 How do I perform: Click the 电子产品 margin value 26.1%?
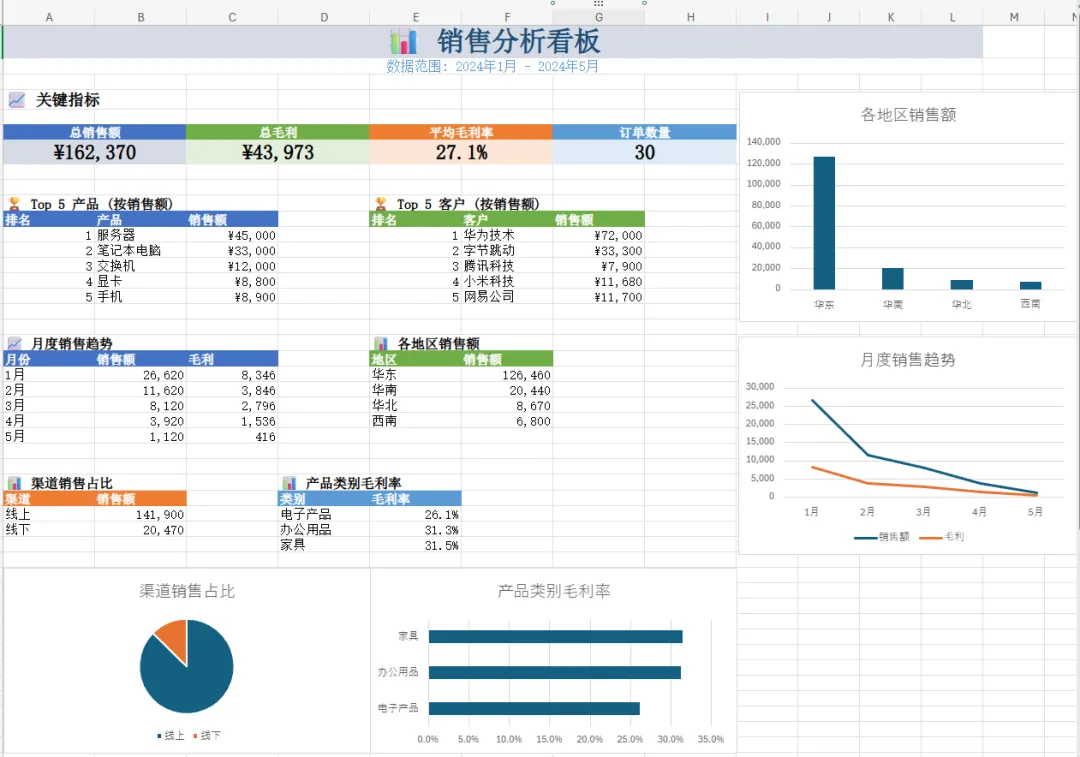(415, 515)
